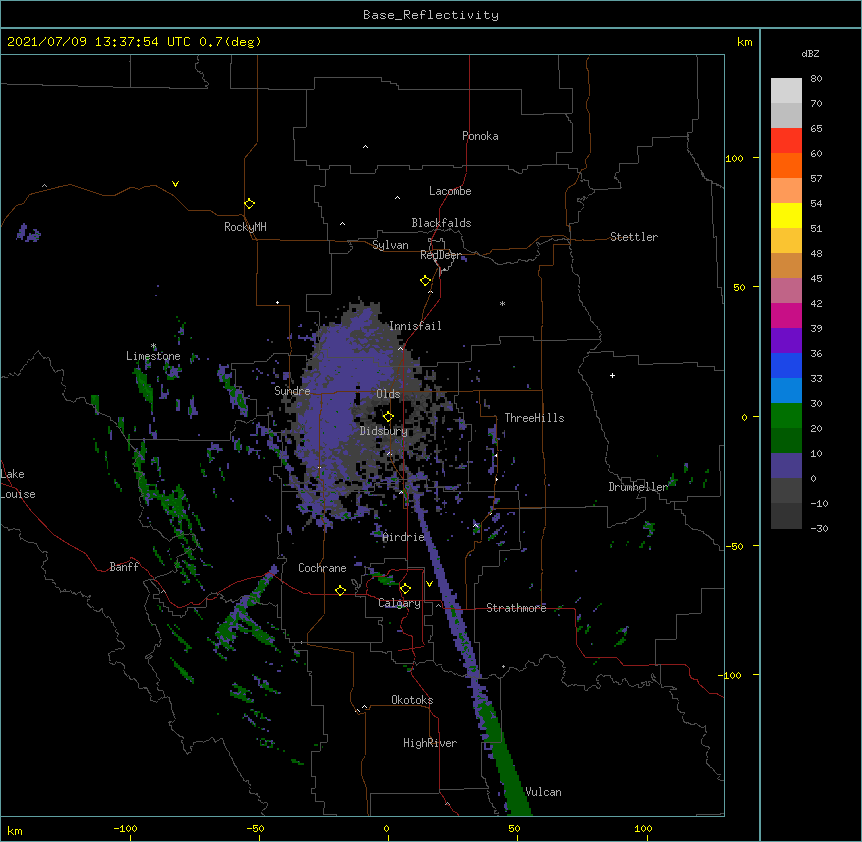This screenshot has height=842, width=862.
Task: Click the Strathmore label
Action: [516, 608]
